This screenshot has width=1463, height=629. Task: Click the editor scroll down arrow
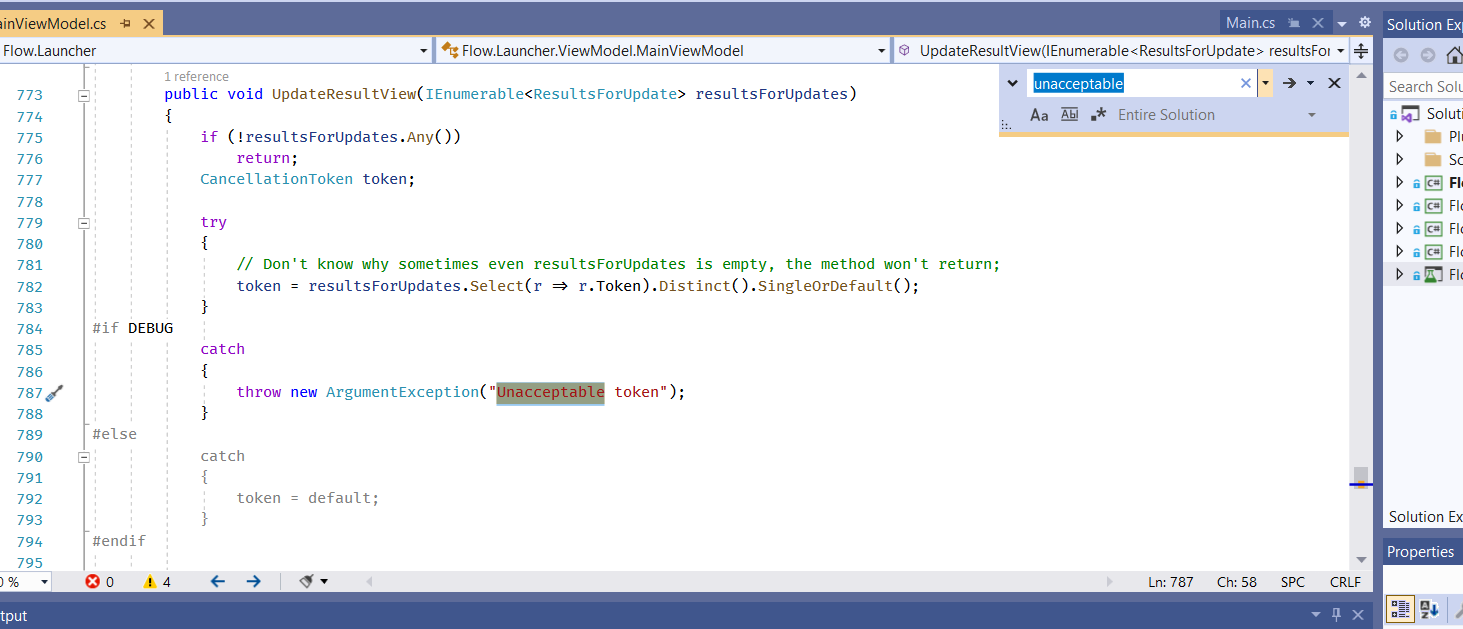[x=1360, y=560]
